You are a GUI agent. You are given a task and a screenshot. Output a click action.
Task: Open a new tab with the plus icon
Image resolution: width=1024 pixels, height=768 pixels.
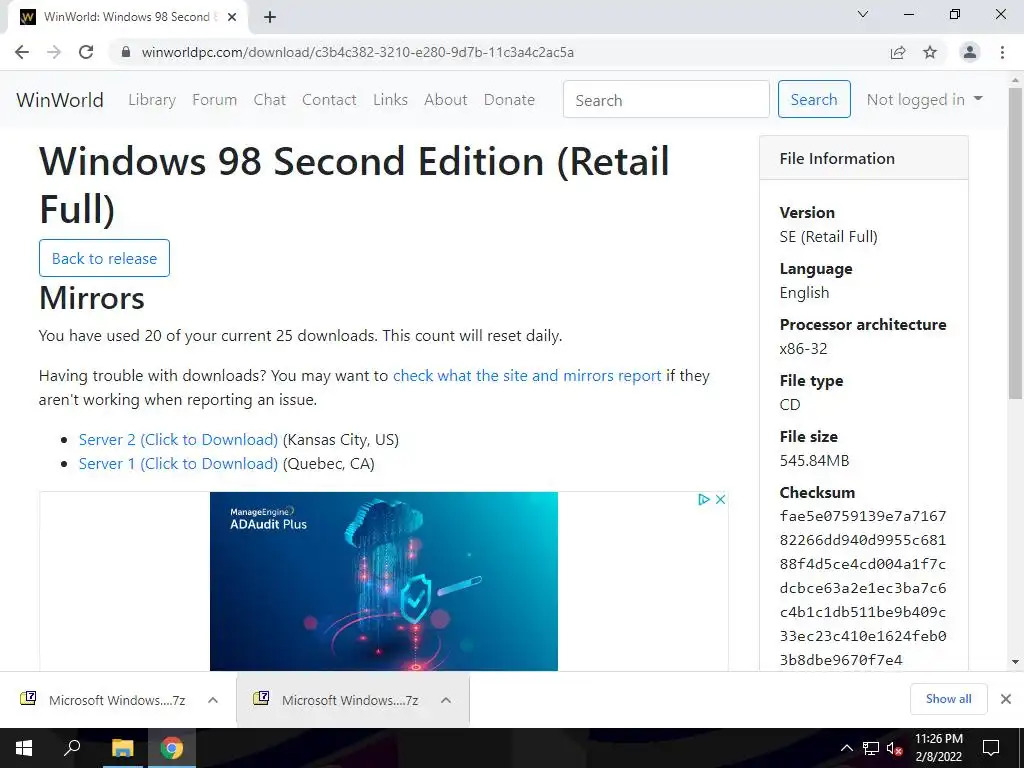pyautogui.click(x=270, y=17)
